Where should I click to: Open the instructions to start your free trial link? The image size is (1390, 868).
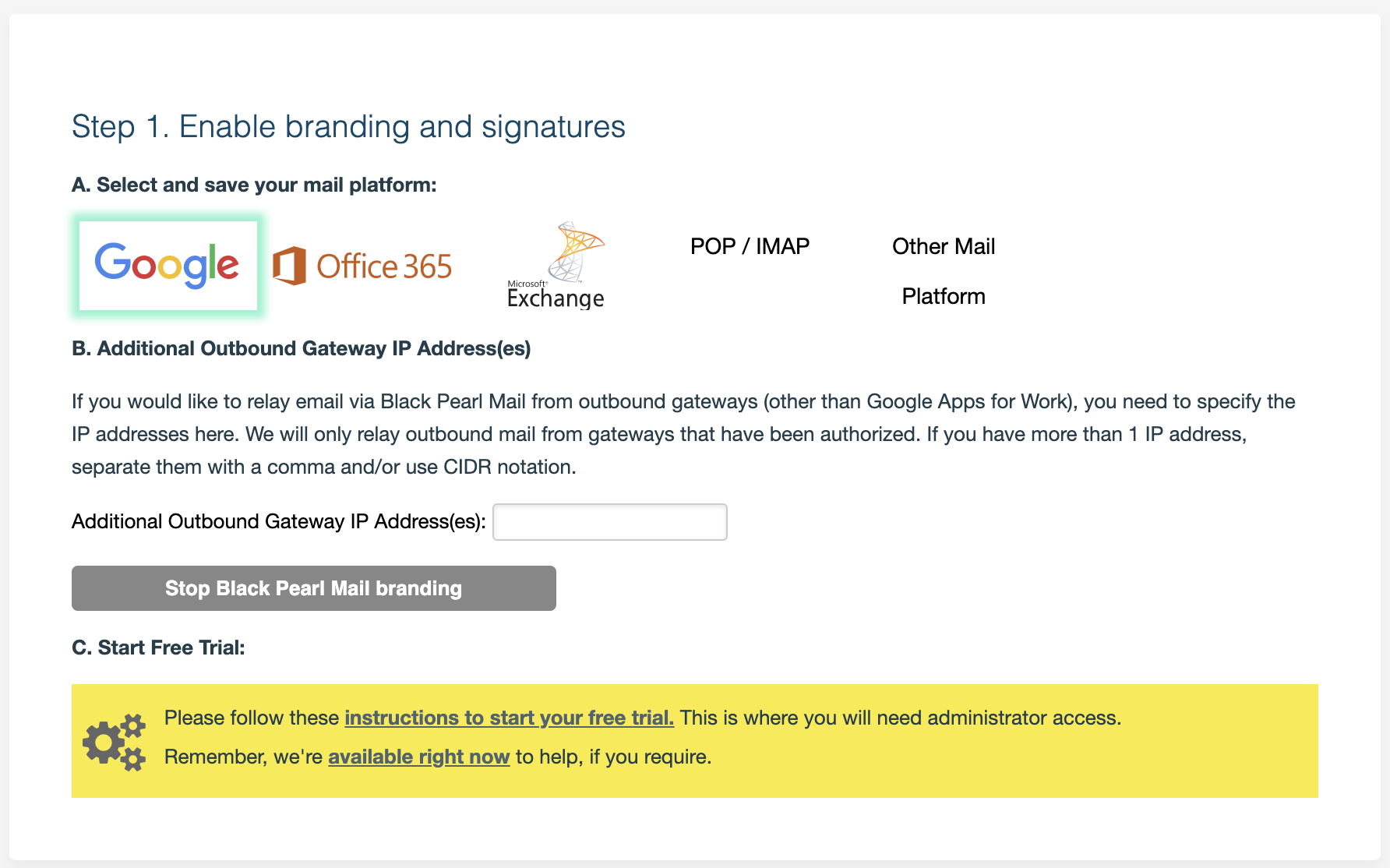click(x=510, y=718)
